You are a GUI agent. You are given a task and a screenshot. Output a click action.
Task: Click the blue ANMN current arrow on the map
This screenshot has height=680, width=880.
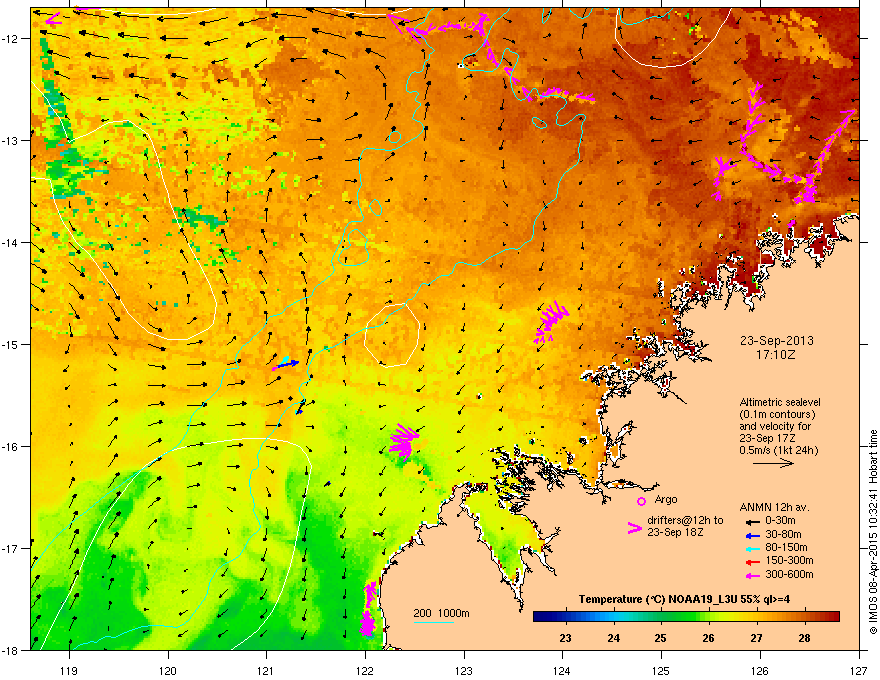286,365
